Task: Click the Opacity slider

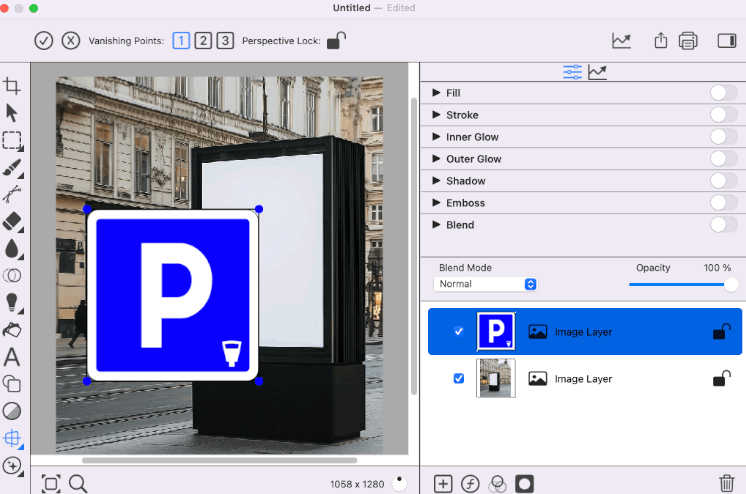Action: (x=680, y=284)
